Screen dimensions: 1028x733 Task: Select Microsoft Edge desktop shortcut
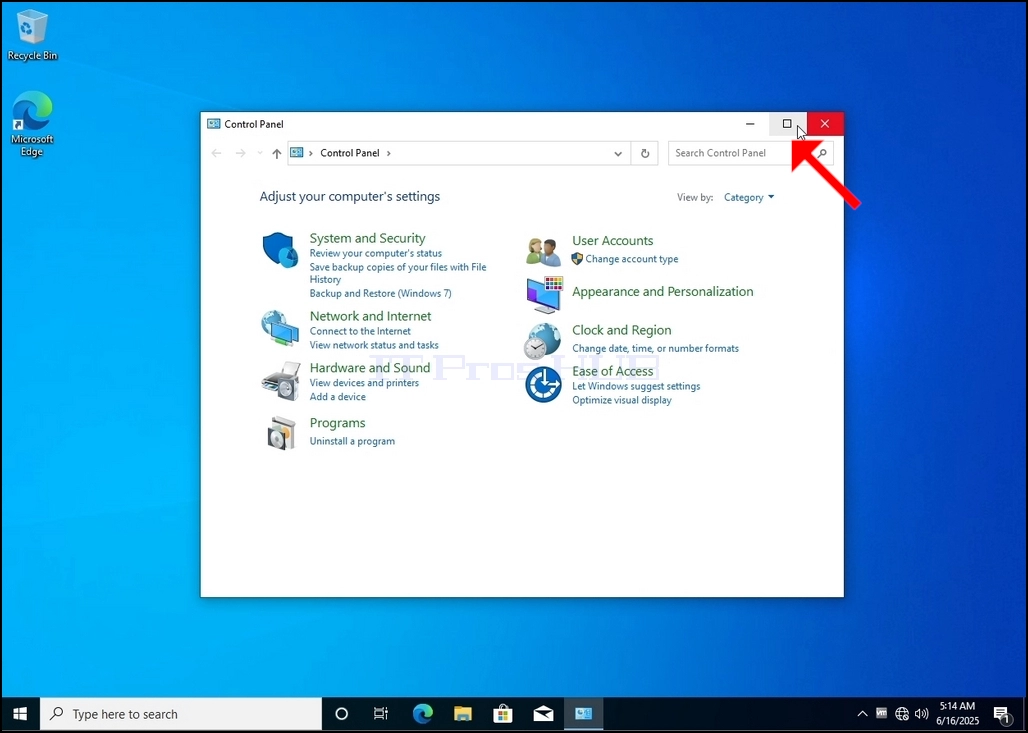click(x=31, y=124)
